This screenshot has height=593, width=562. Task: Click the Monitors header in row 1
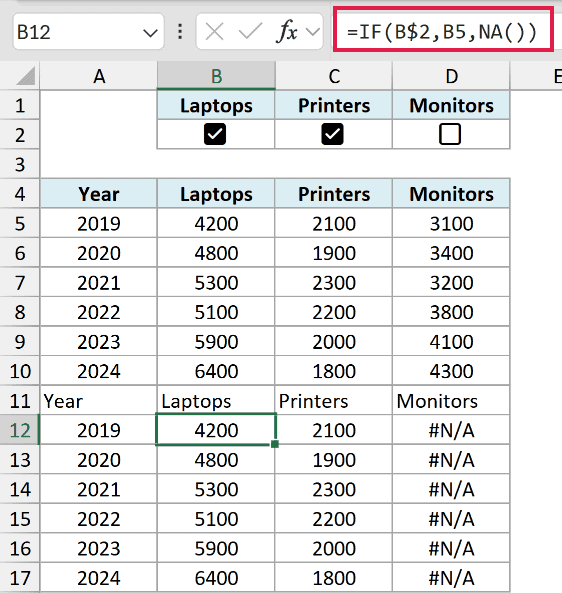(x=451, y=105)
